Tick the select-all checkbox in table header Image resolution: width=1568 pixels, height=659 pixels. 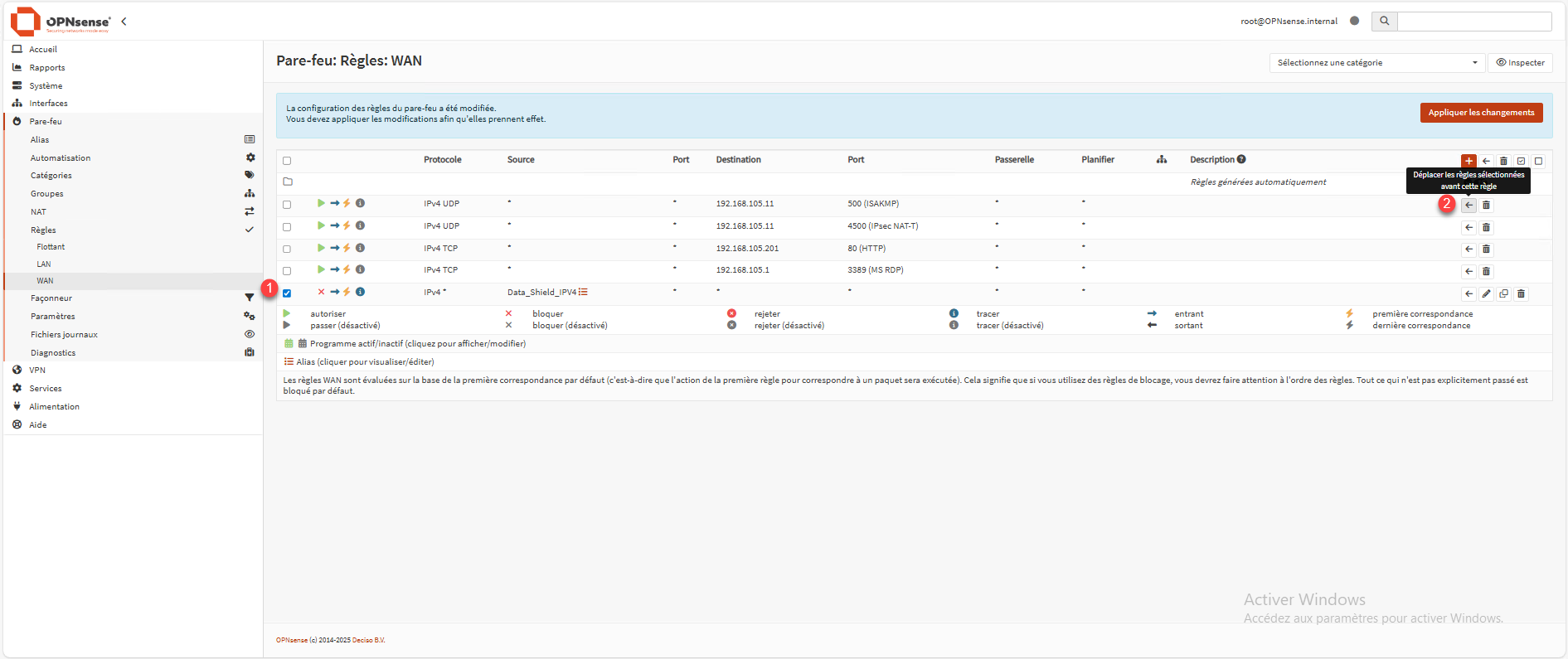coord(287,161)
